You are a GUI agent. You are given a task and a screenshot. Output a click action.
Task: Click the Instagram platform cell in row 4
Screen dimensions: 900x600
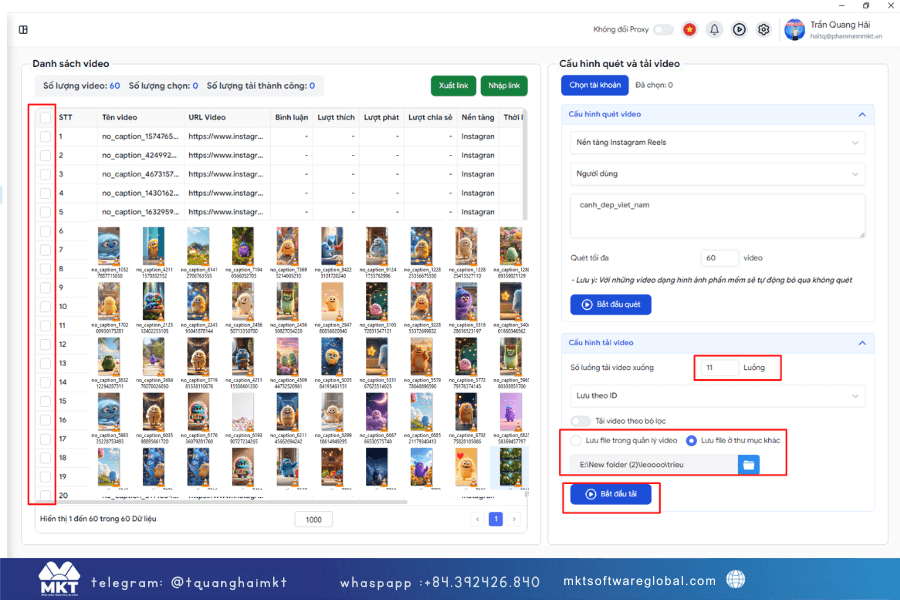tap(478, 193)
